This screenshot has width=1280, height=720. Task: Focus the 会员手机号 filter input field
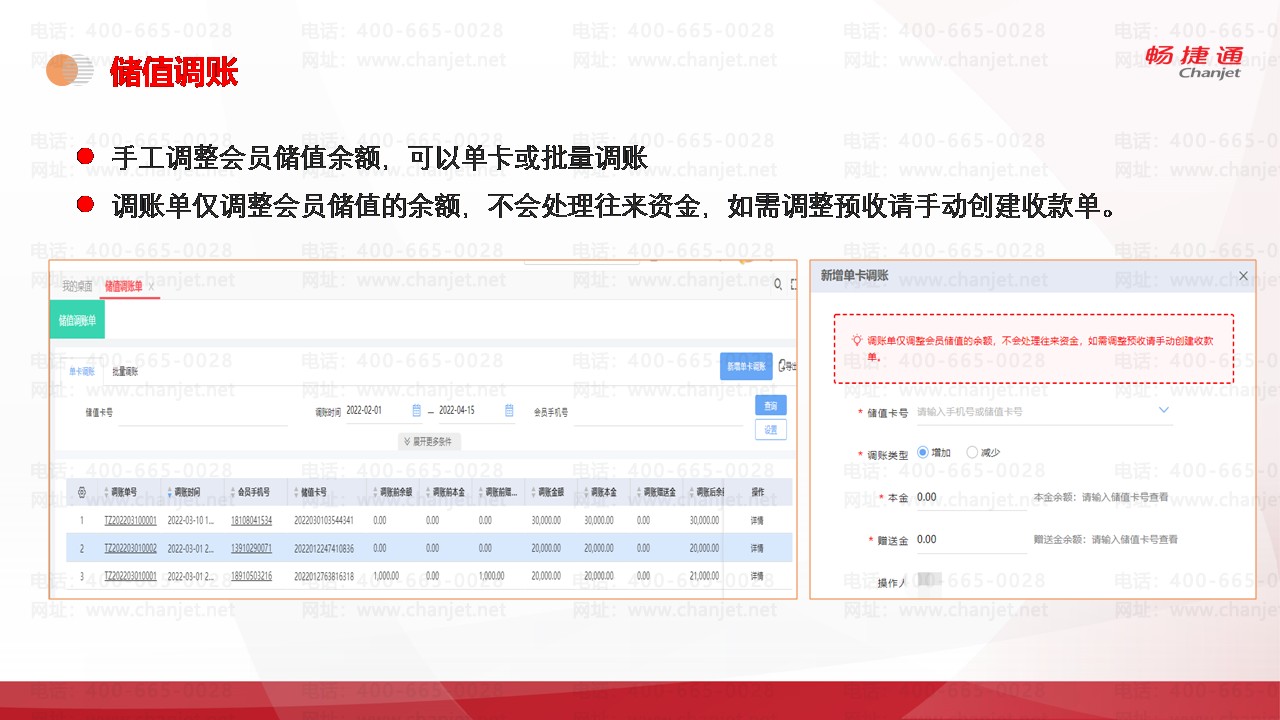pos(658,411)
